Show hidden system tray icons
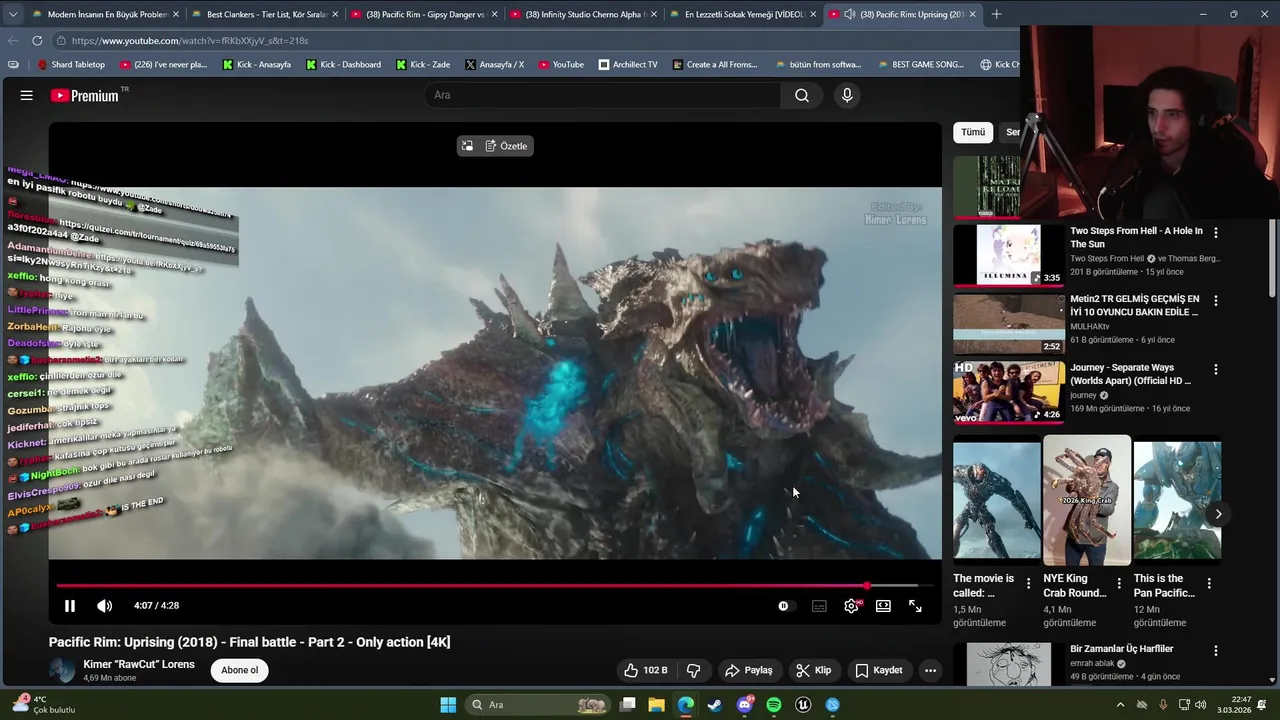 pyautogui.click(x=1120, y=705)
